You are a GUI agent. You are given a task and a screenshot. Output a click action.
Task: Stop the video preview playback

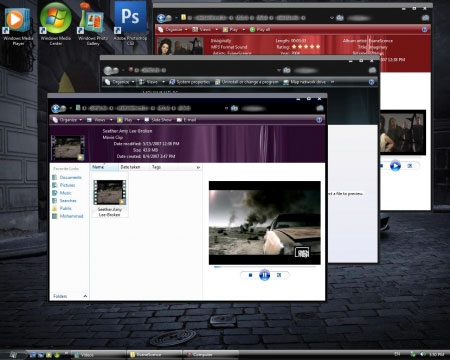[250, 275]
